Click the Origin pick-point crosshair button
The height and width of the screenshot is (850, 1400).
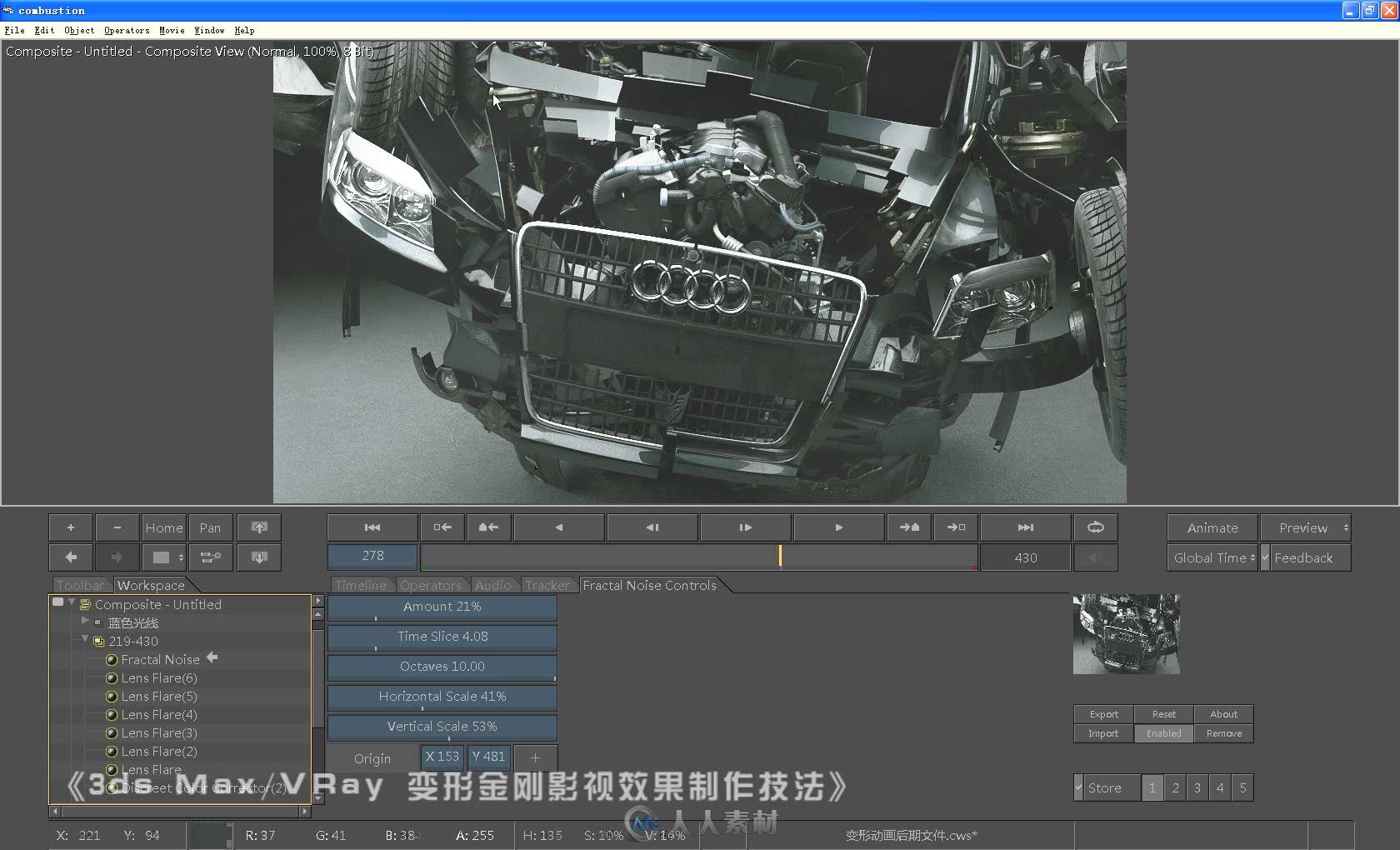(x=535, y=757)
